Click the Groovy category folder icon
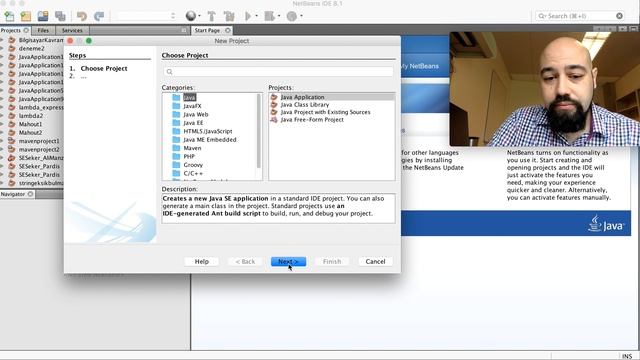Image resolution: width=640 pixels, height=360 pixels. click(x=176, y=165)
